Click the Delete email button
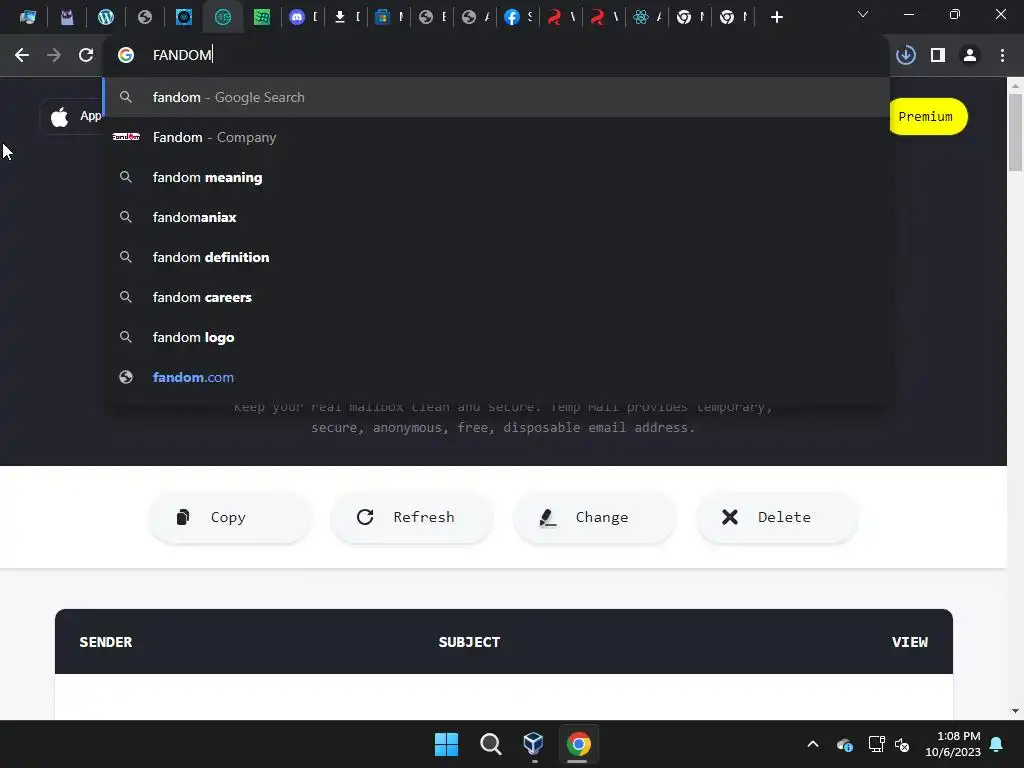This screenshot has height=768, width=1024. pos(776,517)
